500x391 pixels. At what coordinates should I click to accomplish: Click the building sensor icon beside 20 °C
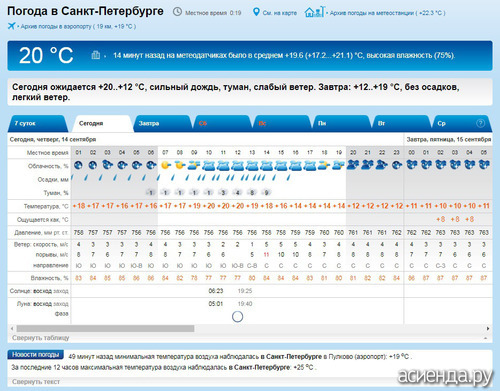(96, 55)
